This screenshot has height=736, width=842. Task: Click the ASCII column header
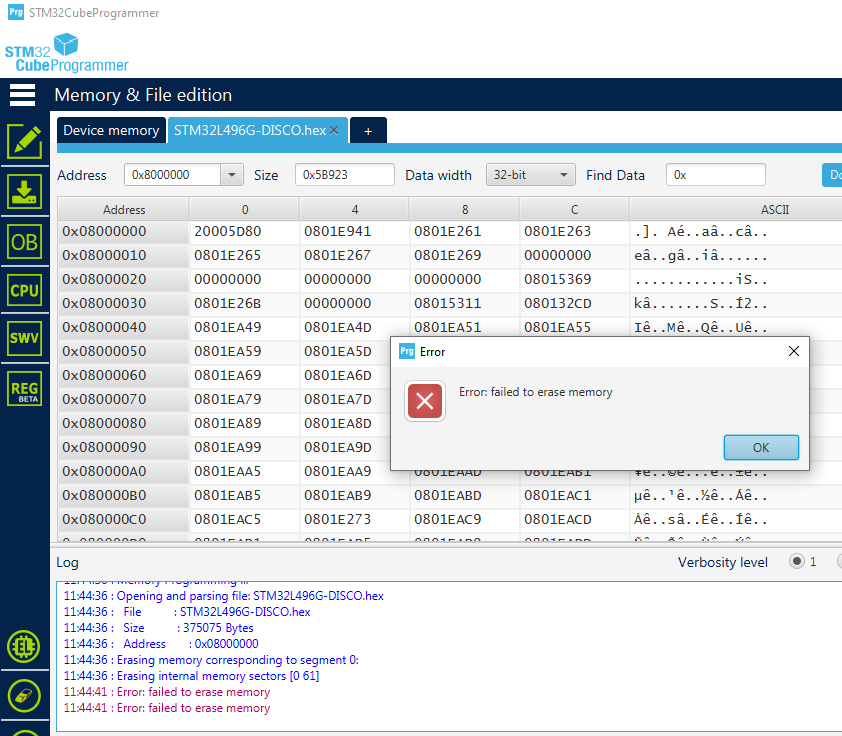774,209
